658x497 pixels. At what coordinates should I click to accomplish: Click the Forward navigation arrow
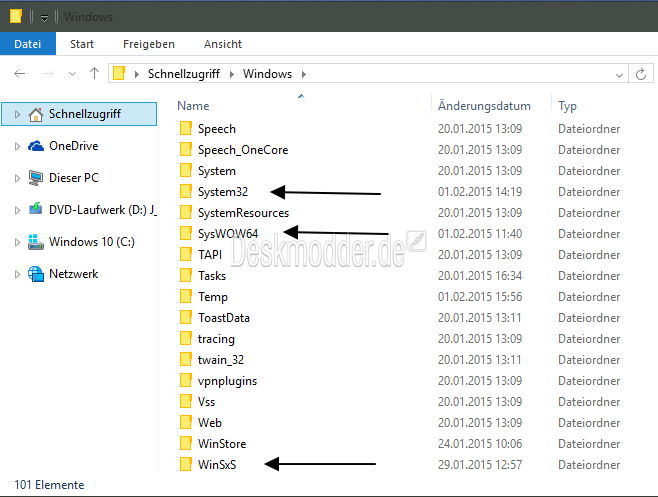click(x=48, y=74)
